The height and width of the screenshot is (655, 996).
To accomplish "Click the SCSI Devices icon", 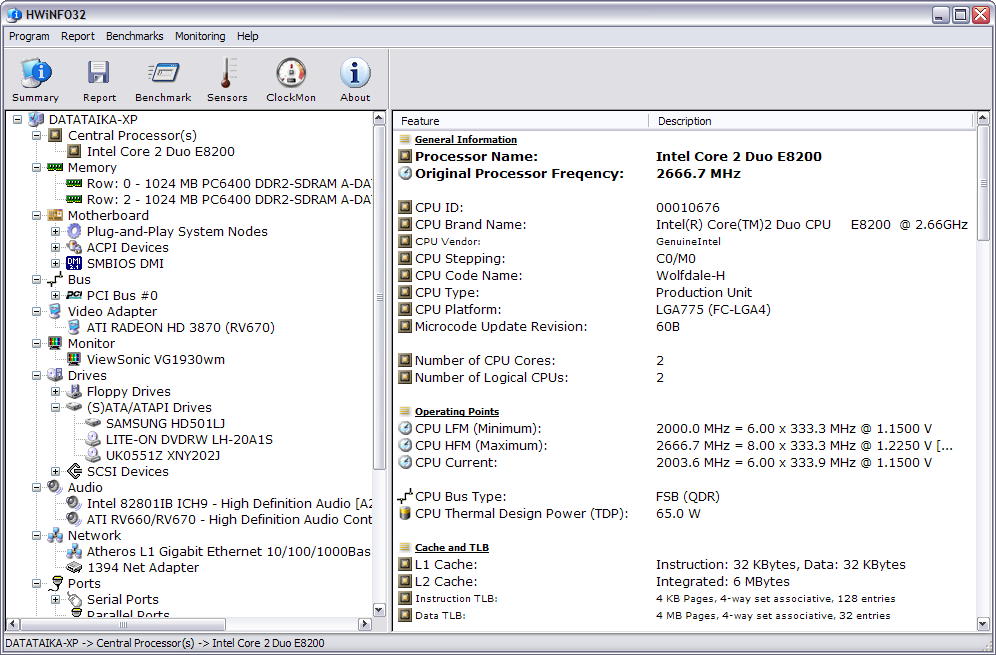I will tap(74, 471).
